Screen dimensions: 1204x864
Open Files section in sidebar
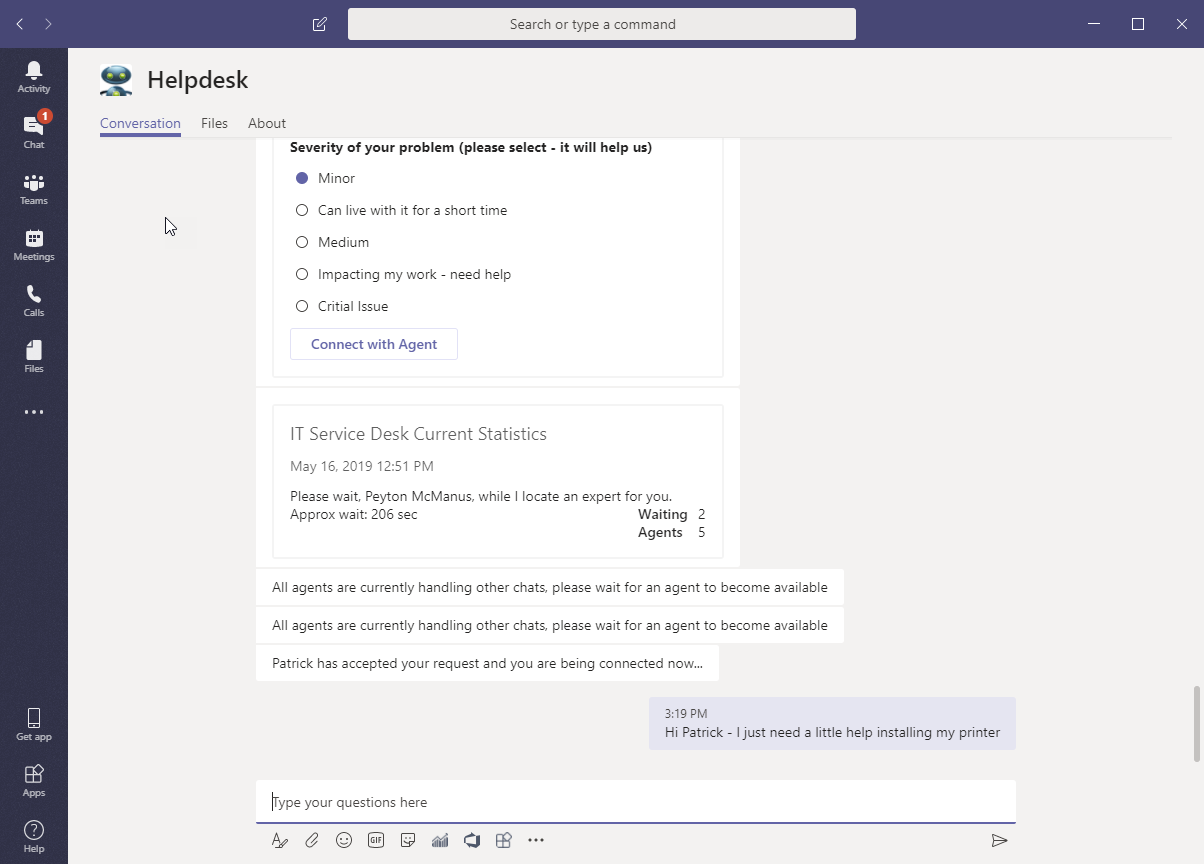pyautogui.click(x=34, y=356)
